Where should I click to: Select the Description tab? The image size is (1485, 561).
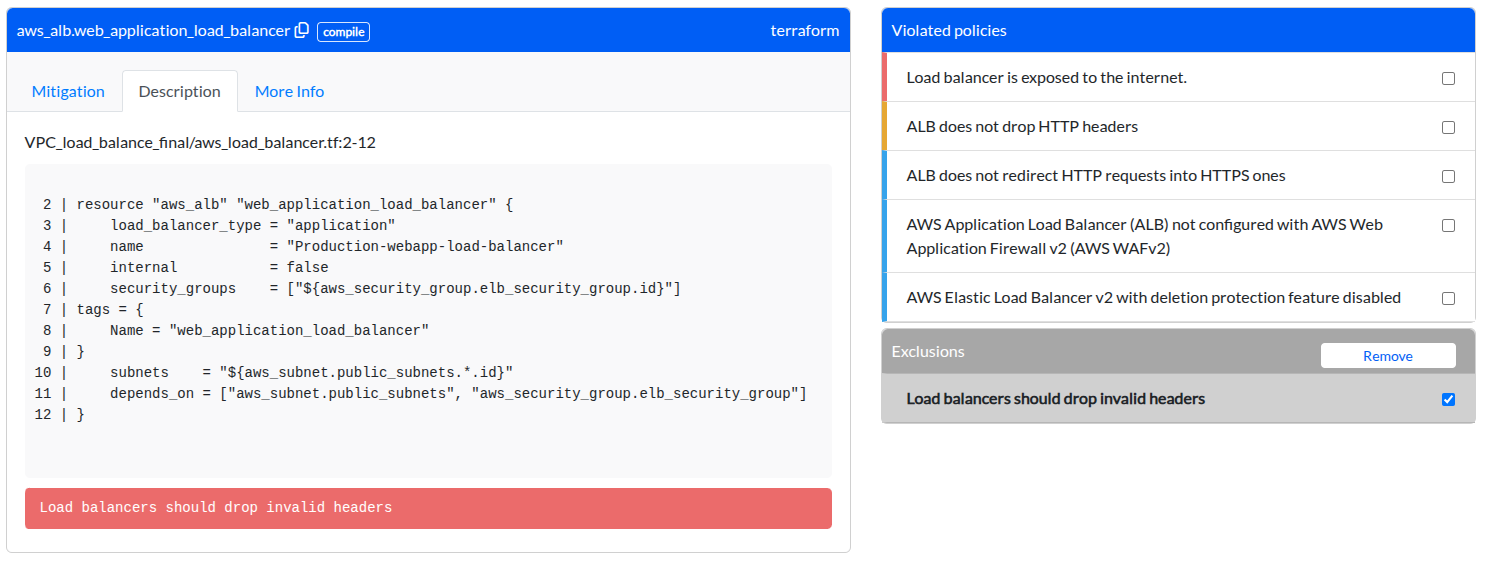180,91
